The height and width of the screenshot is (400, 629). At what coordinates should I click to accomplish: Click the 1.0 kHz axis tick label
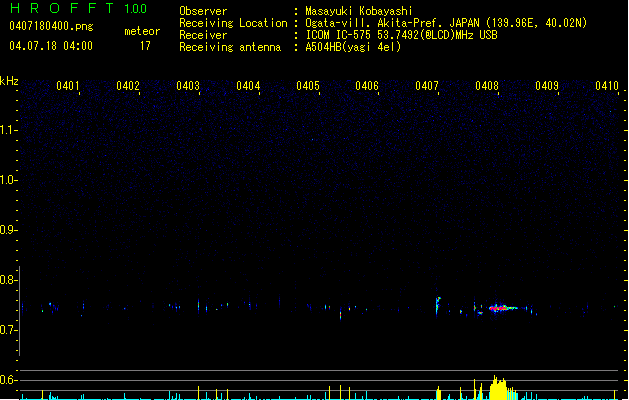8,180
